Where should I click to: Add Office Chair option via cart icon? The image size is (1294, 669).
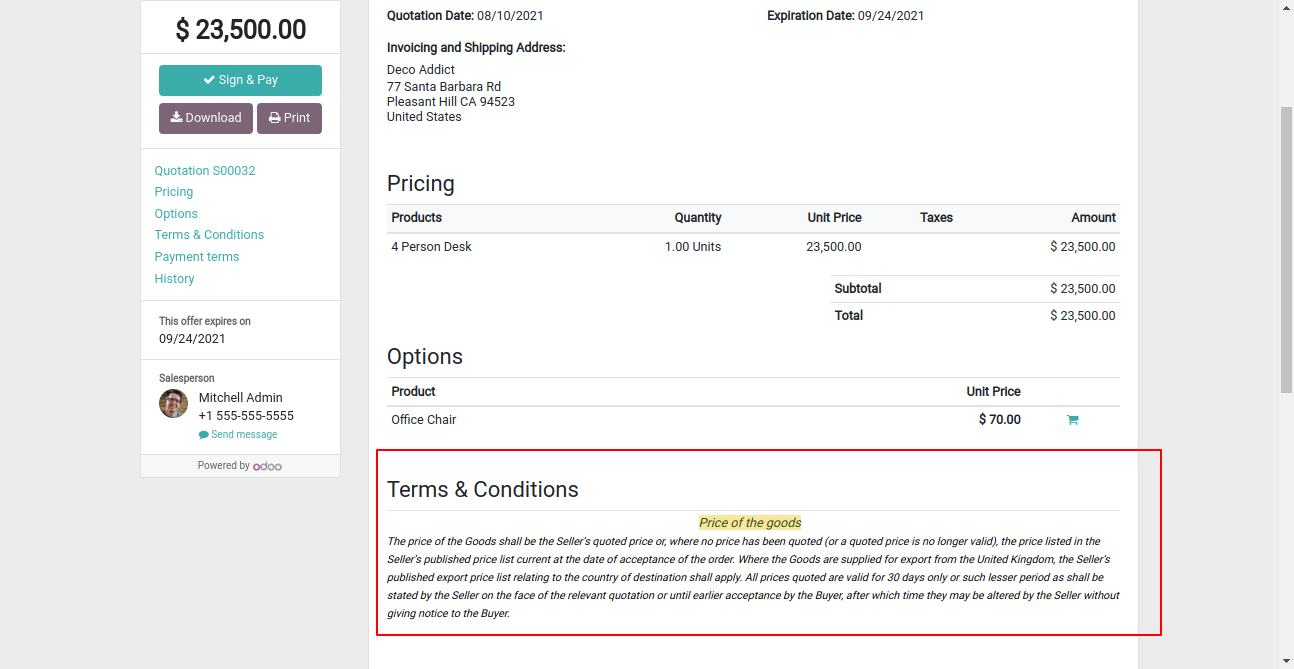coord(1072,420)
